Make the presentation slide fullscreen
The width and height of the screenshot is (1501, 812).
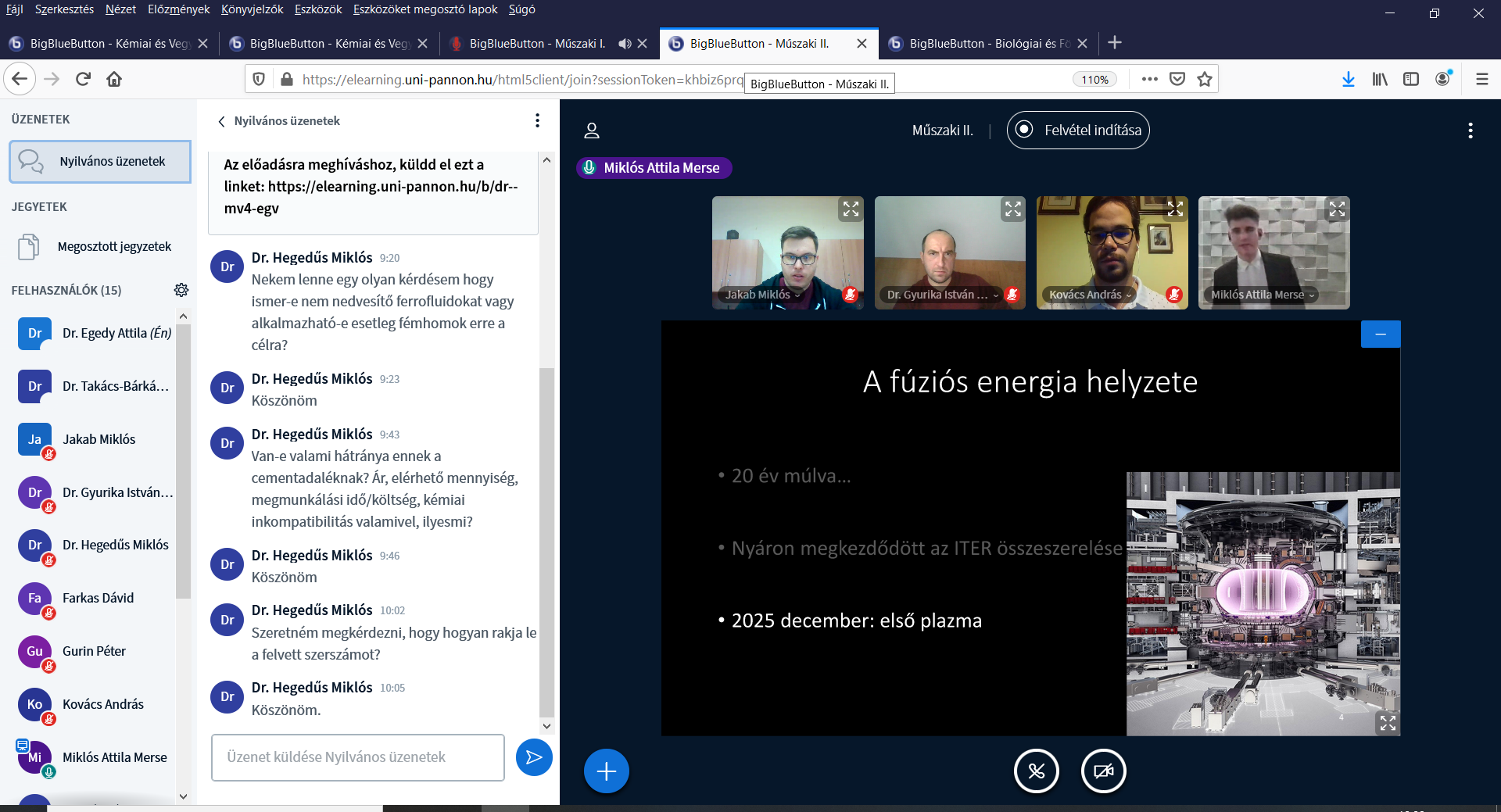click(1388, 723)
